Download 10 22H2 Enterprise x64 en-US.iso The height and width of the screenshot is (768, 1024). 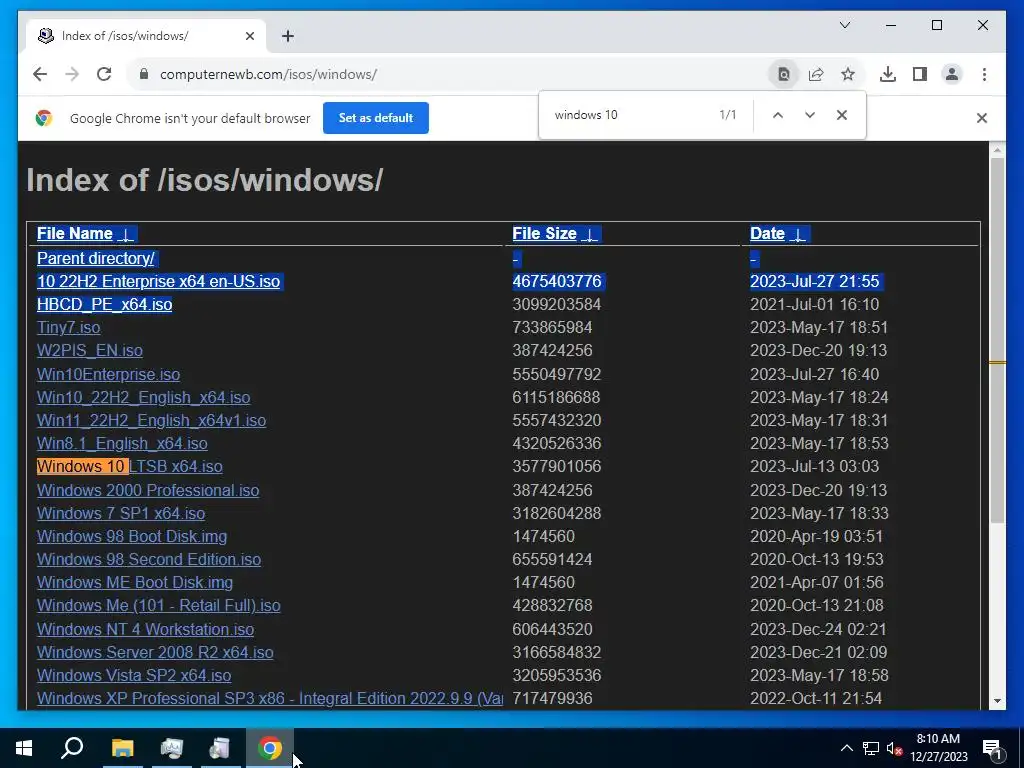pos(159,281)
